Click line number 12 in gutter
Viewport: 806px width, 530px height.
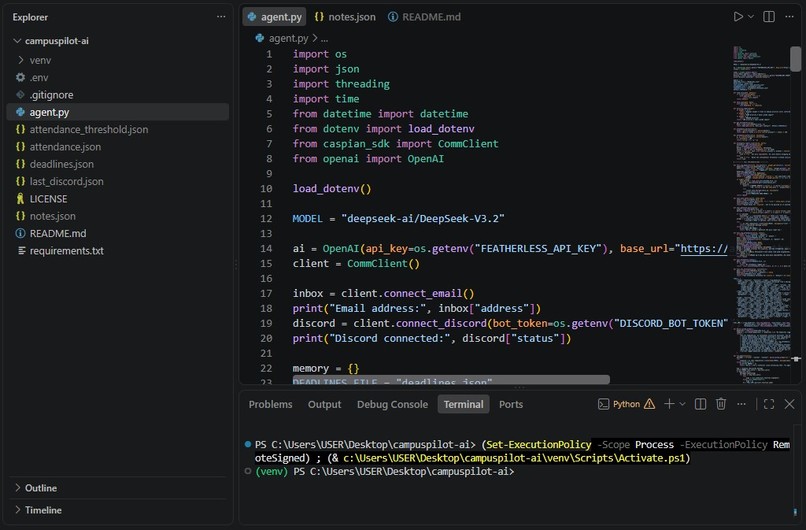pyautogui.click(x=266, y=219)
